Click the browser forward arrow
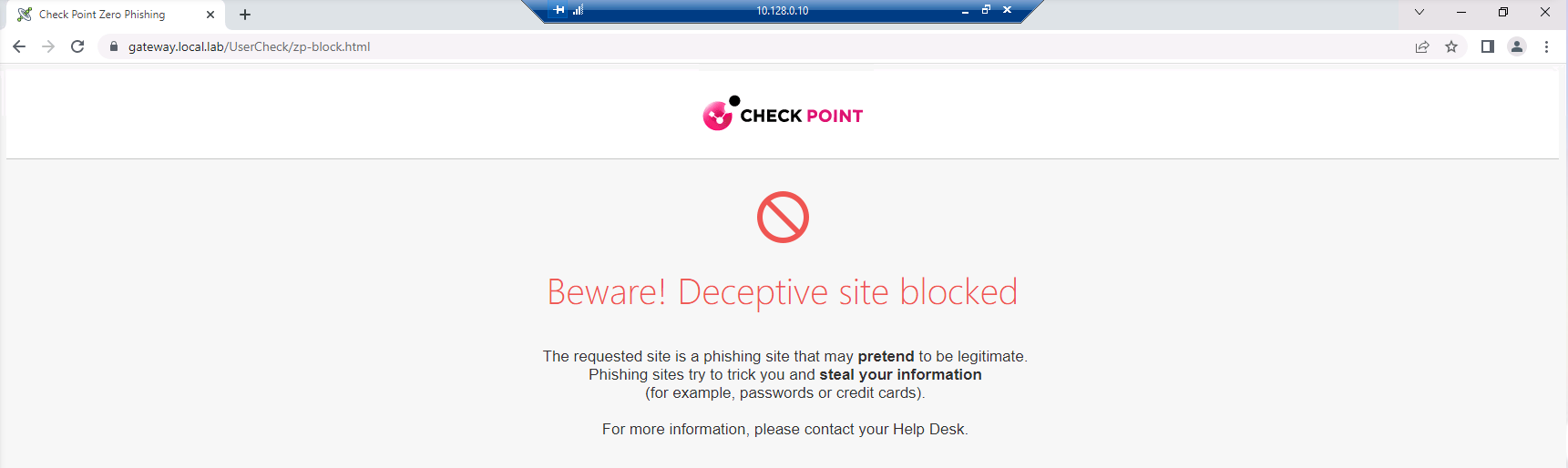 tap(48, 46)
